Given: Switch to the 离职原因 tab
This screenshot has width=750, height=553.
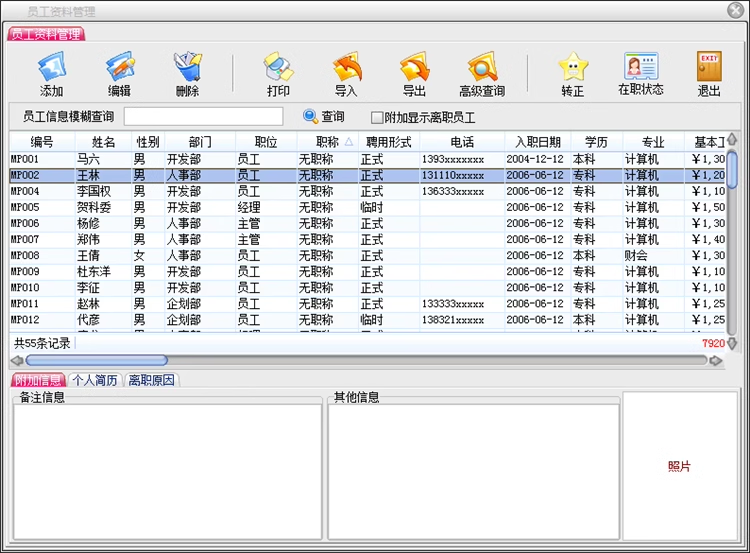Looking at the screenshot, I should coord(152,380).
